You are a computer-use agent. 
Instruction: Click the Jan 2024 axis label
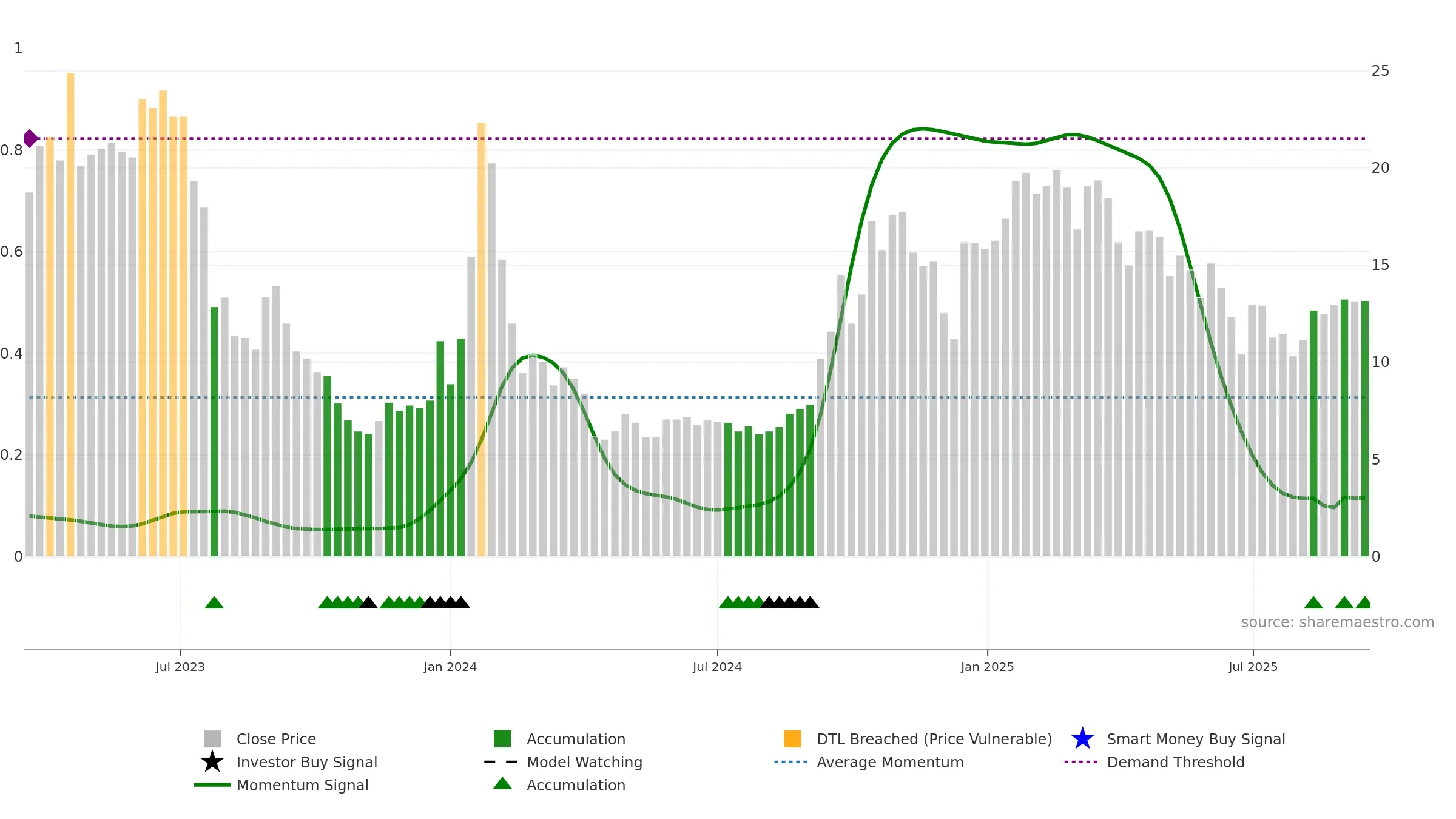(450, 667)
